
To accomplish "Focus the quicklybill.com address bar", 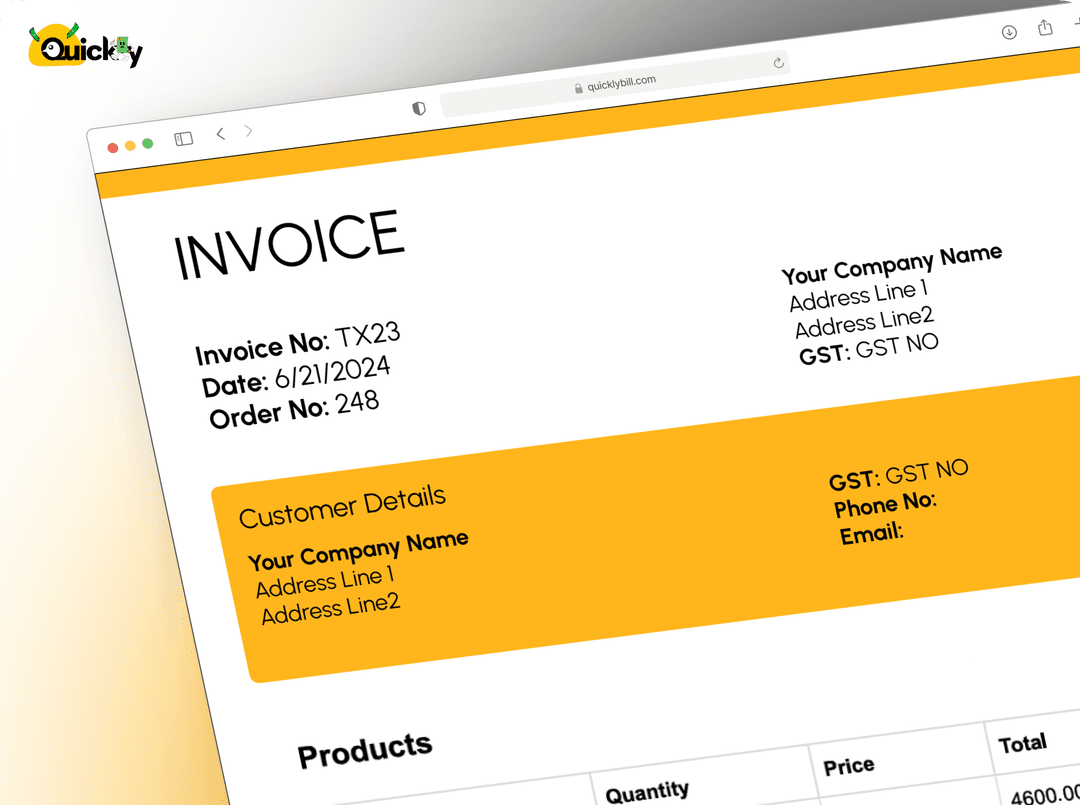I will point(614,84).
